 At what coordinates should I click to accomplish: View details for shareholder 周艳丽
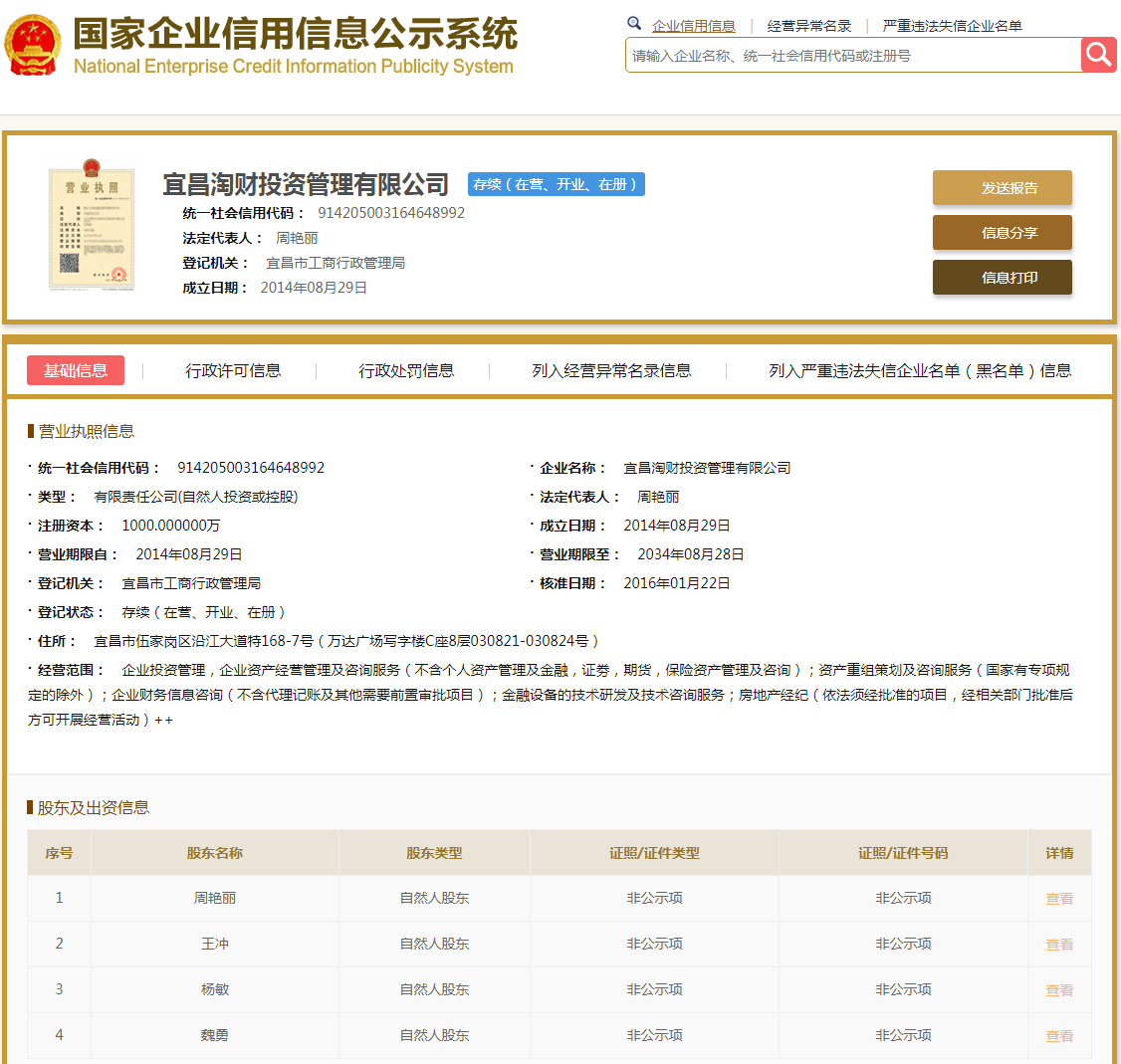[1059, 899]
